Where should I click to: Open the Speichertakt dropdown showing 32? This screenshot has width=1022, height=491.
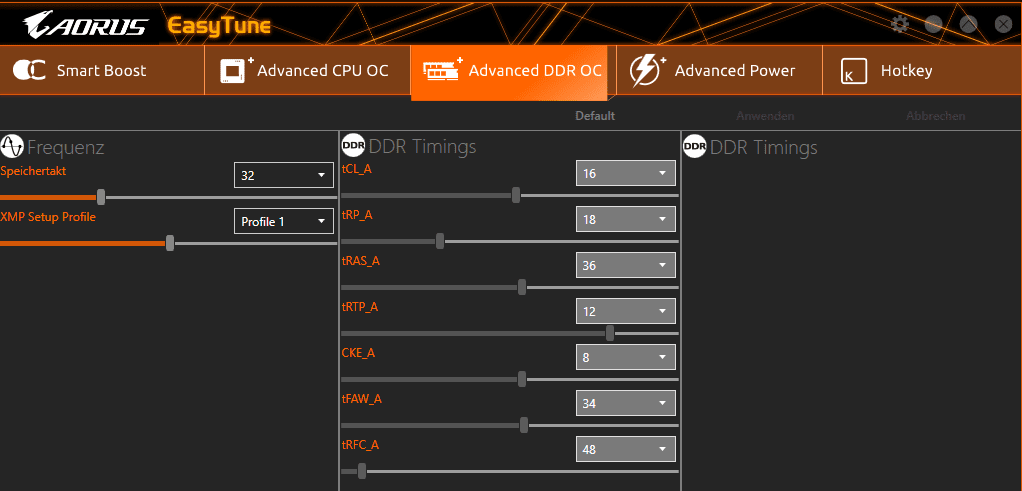point(284,175)
